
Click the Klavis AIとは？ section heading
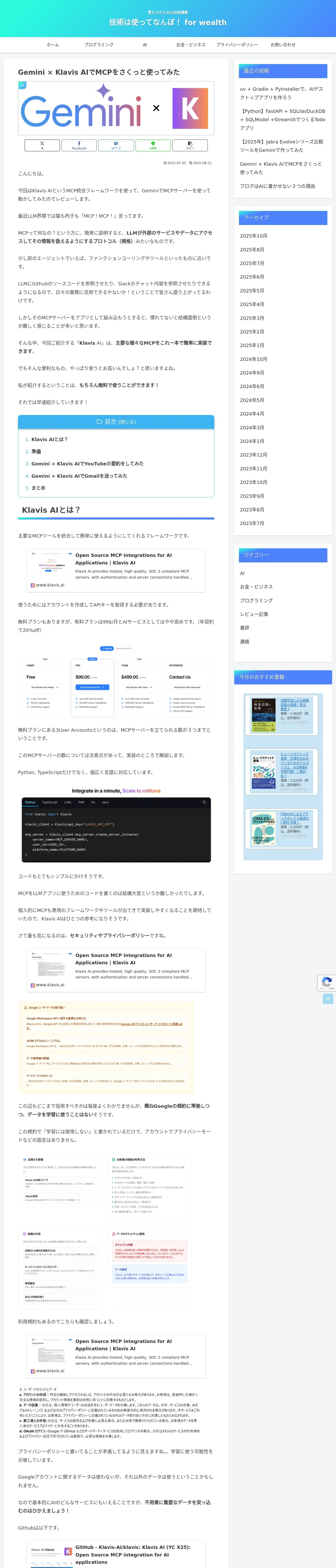tap(116, 510)
